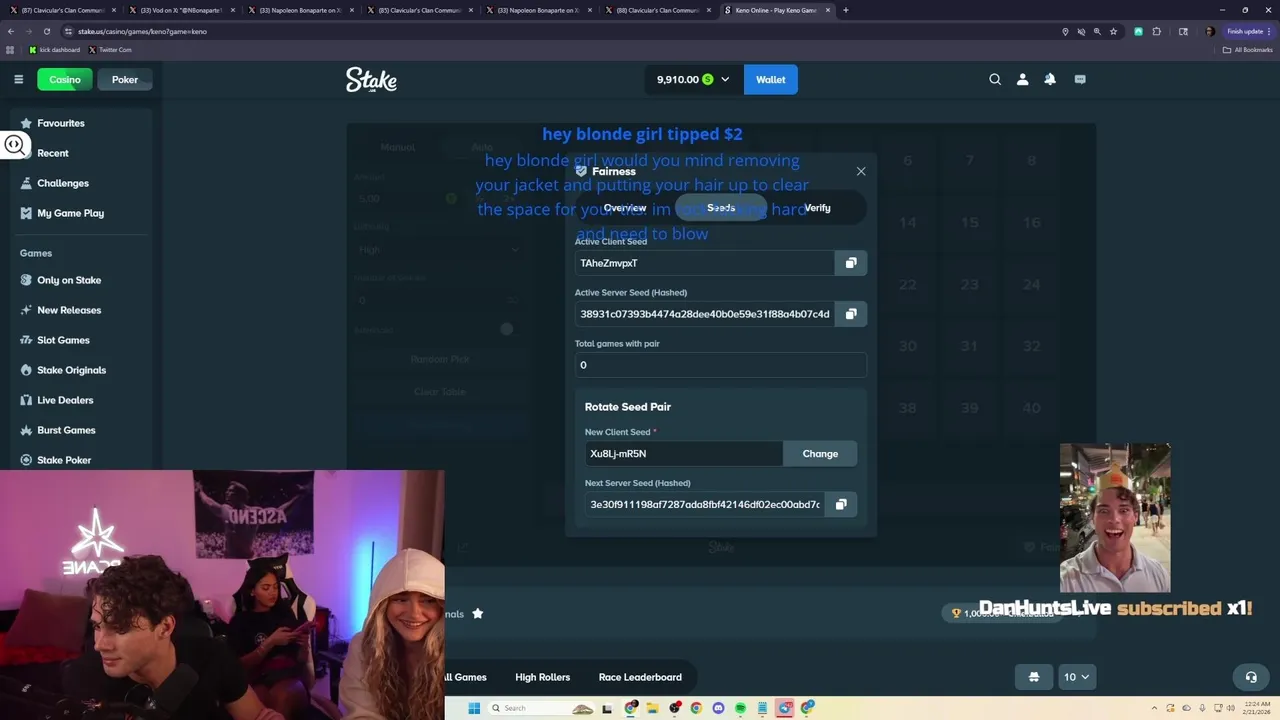Select the Casino button
The image size is (1280, 720).
(x=65, y=80)
